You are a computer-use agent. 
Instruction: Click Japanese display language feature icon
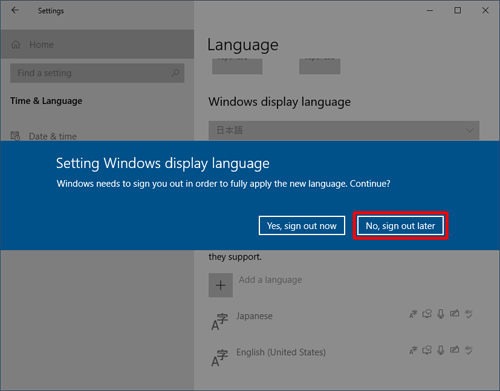413,314
